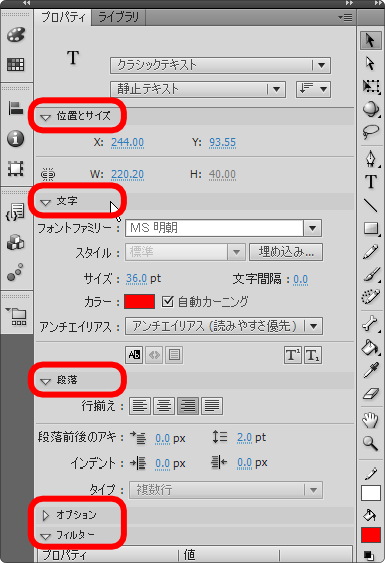Viewport: 385px width, 563px height.
Task: Open the 静止テキスト text type dropdown
Action: point(198,89)
